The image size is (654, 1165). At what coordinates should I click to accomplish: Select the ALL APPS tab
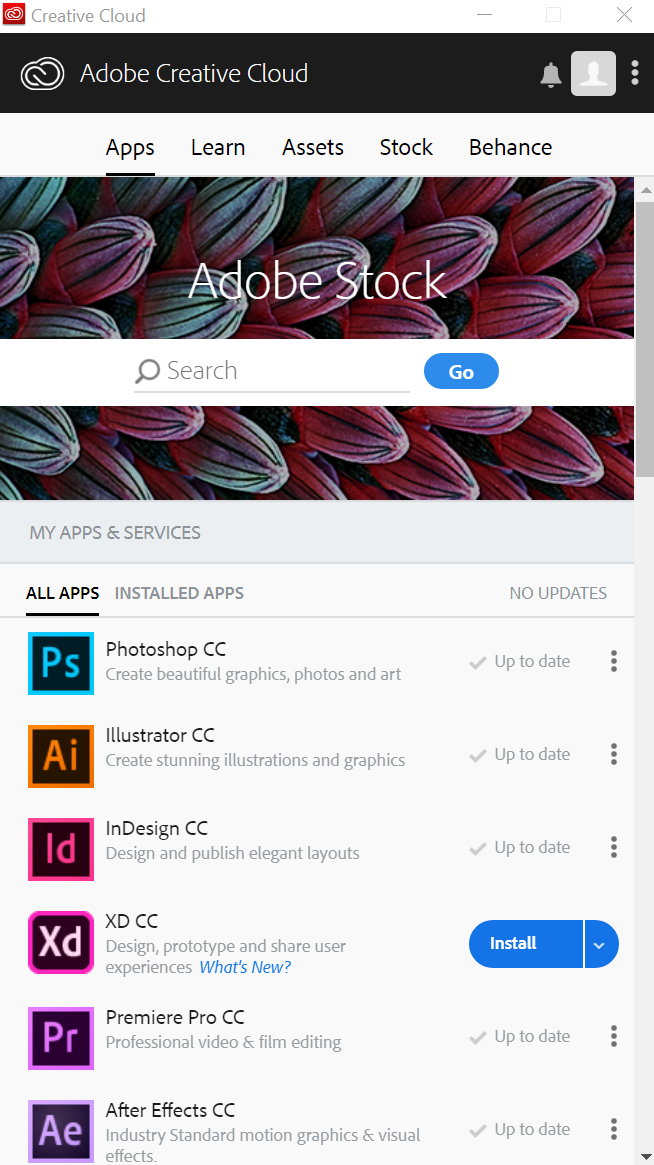[x=62, y=593]
